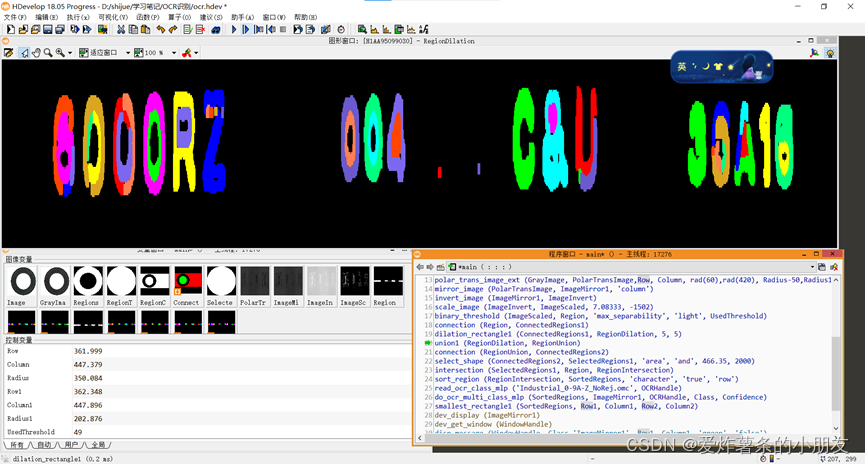This screenshot has height=464, width=865.
Task: Click the activate lines green check icon
Action: (188, 29)
